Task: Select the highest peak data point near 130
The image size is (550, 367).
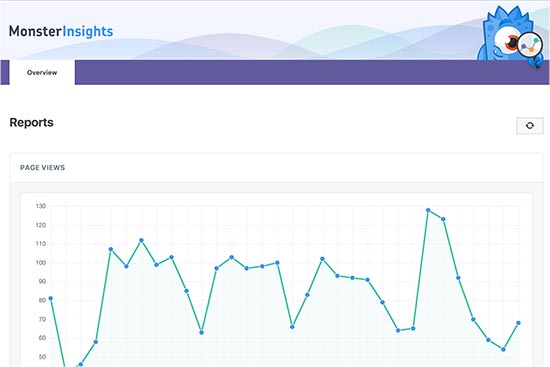Action: tap(428, 210)
